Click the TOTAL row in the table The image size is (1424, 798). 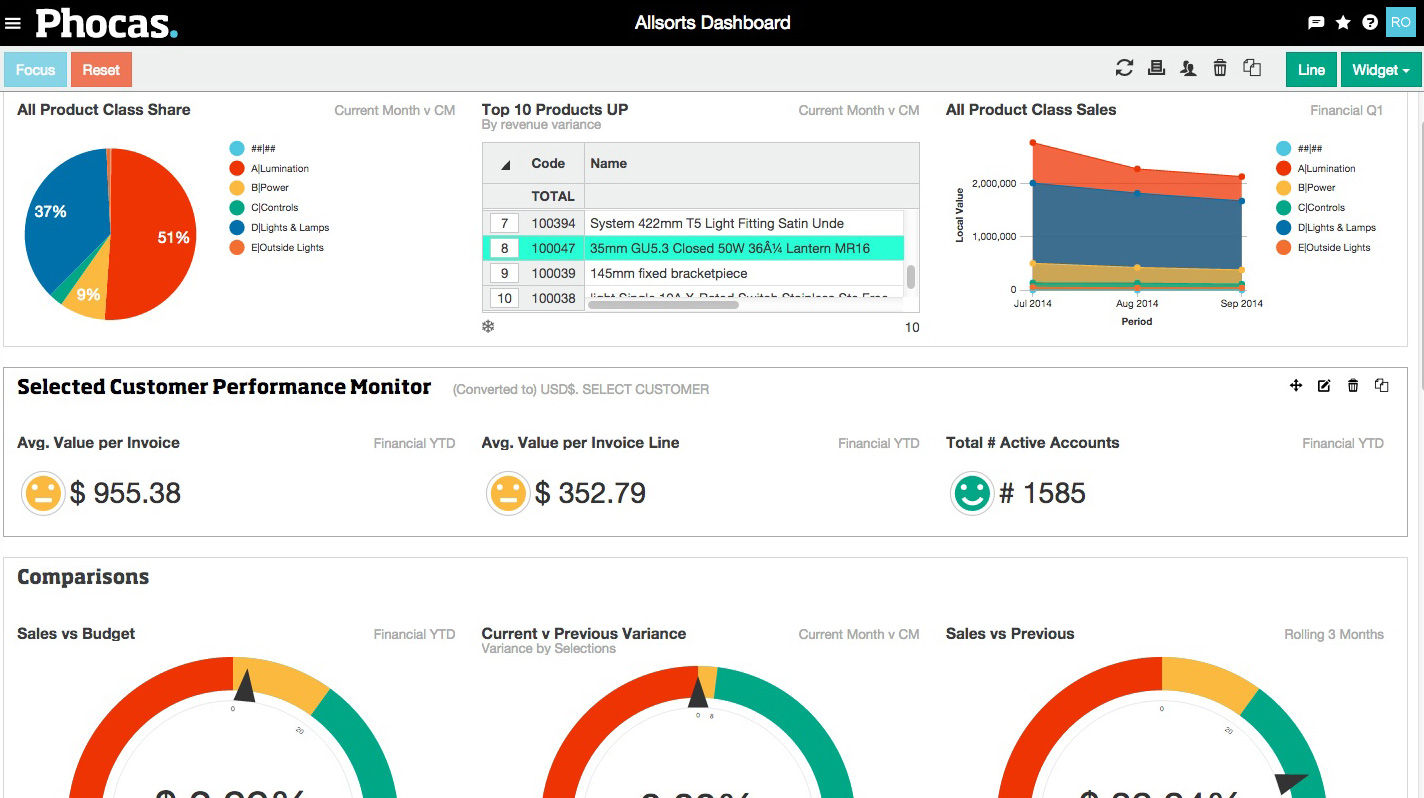pyautogui.click(x=701, y=196)
